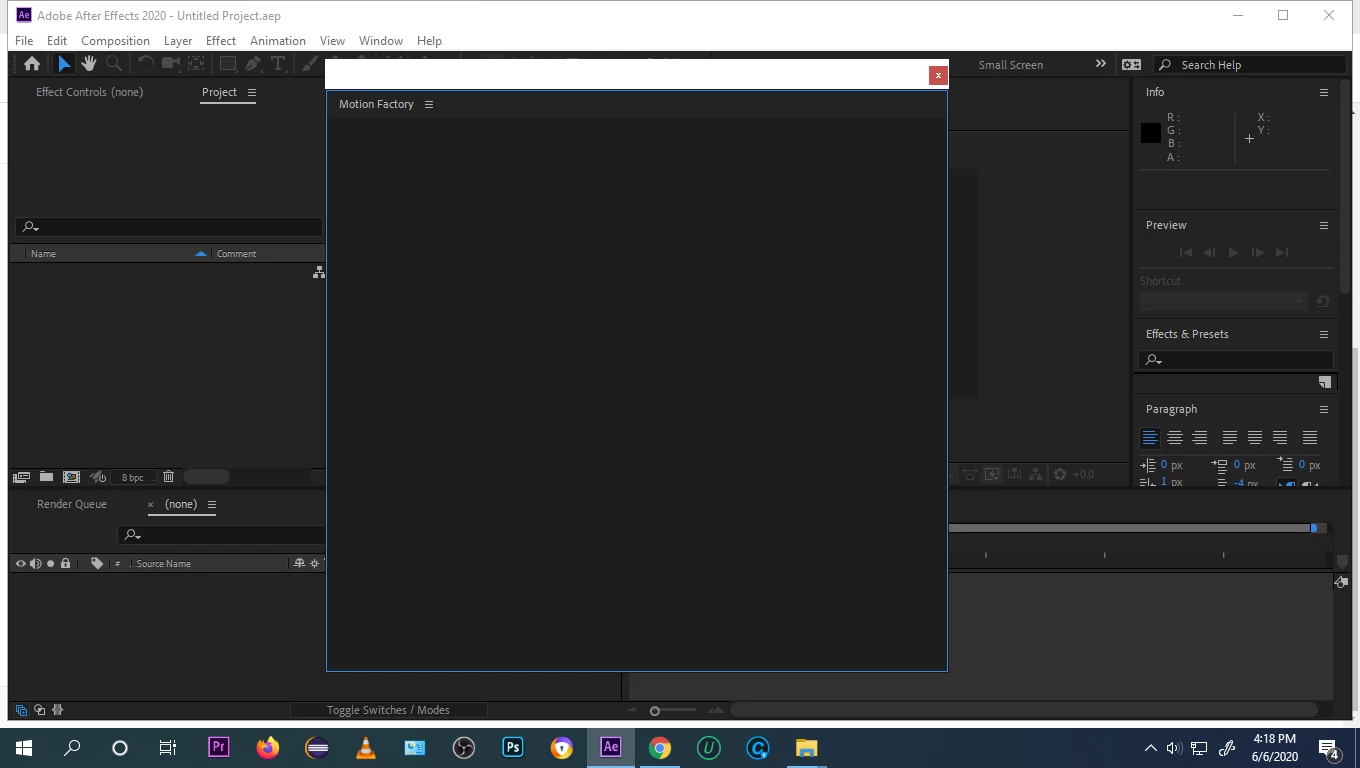
Task: Open the Animation menu
Action: click(278, 41)
